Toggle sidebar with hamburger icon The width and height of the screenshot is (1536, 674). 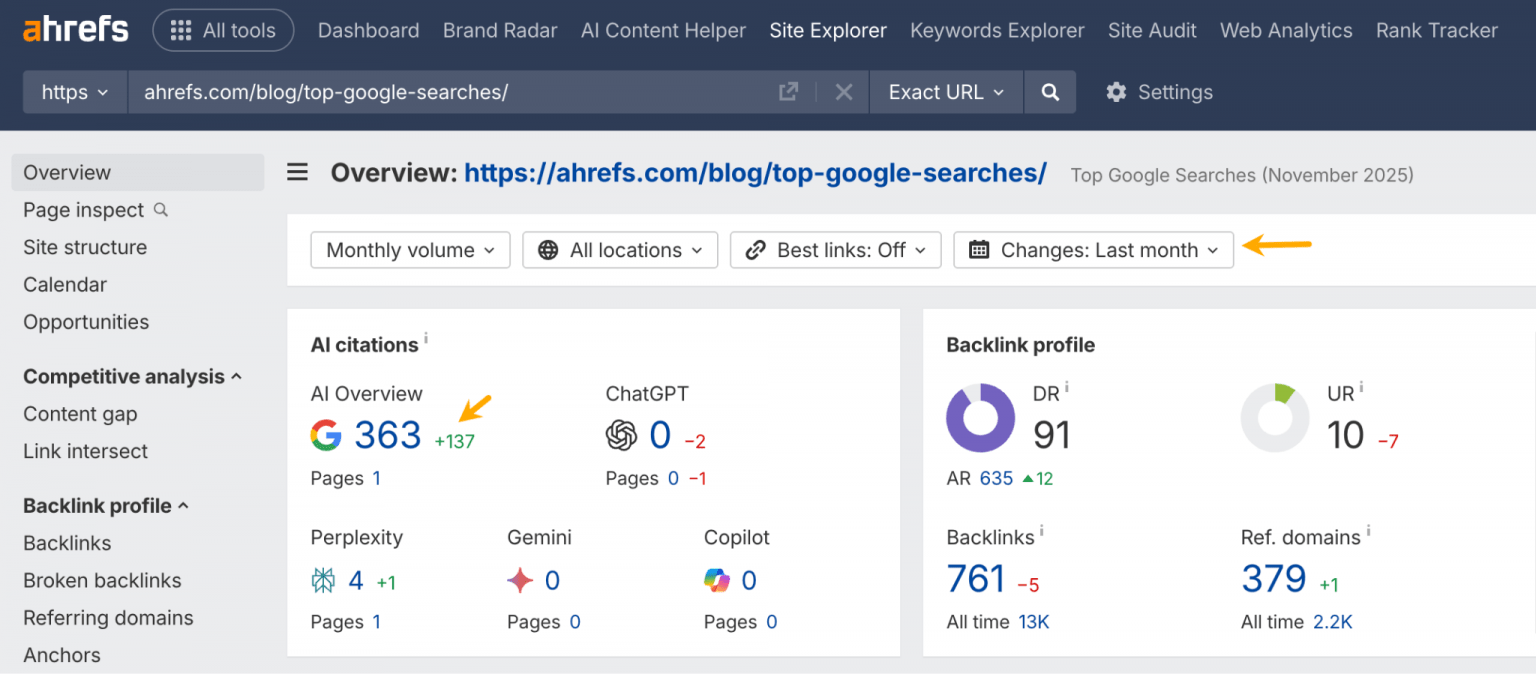298,173
